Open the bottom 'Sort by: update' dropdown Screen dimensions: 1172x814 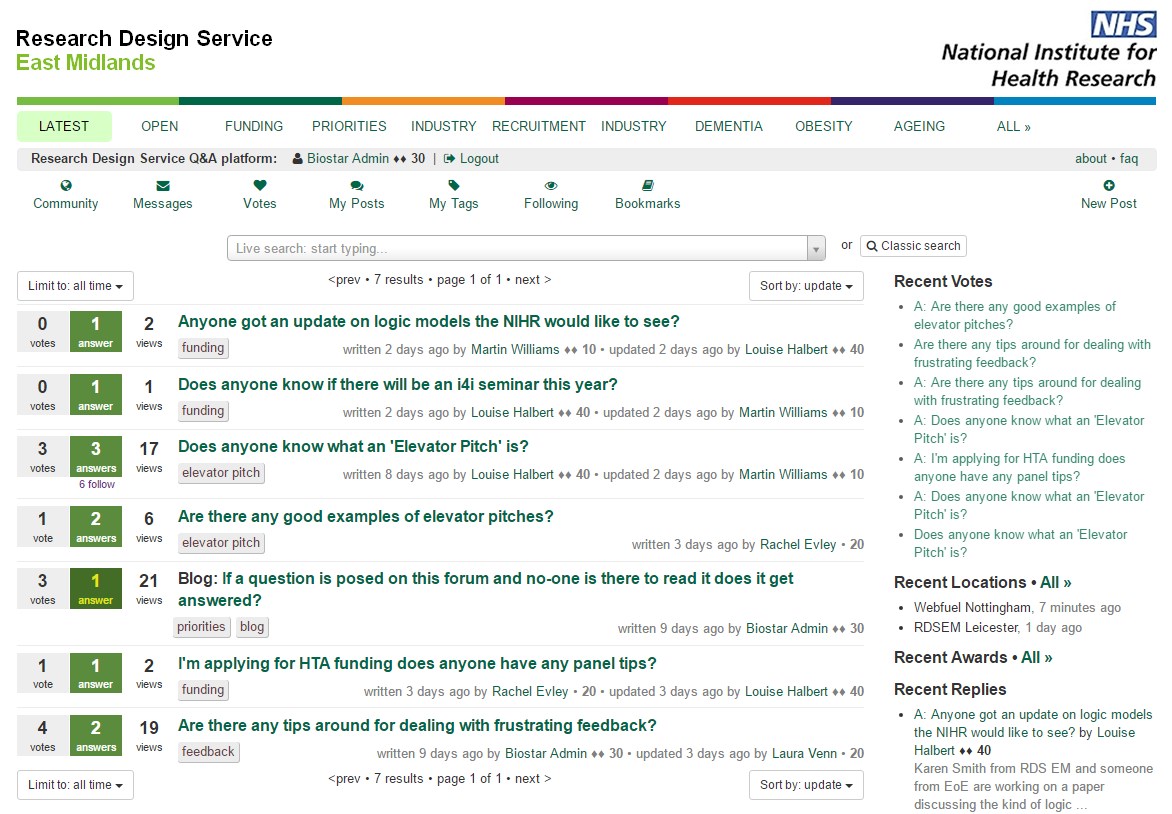coord(806,785)
